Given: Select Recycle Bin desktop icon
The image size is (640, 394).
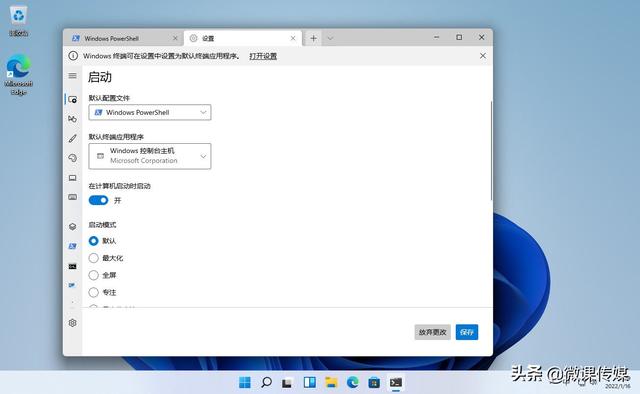Looking at the screenshot, I should pyautogui.click(x=18, y=21).
